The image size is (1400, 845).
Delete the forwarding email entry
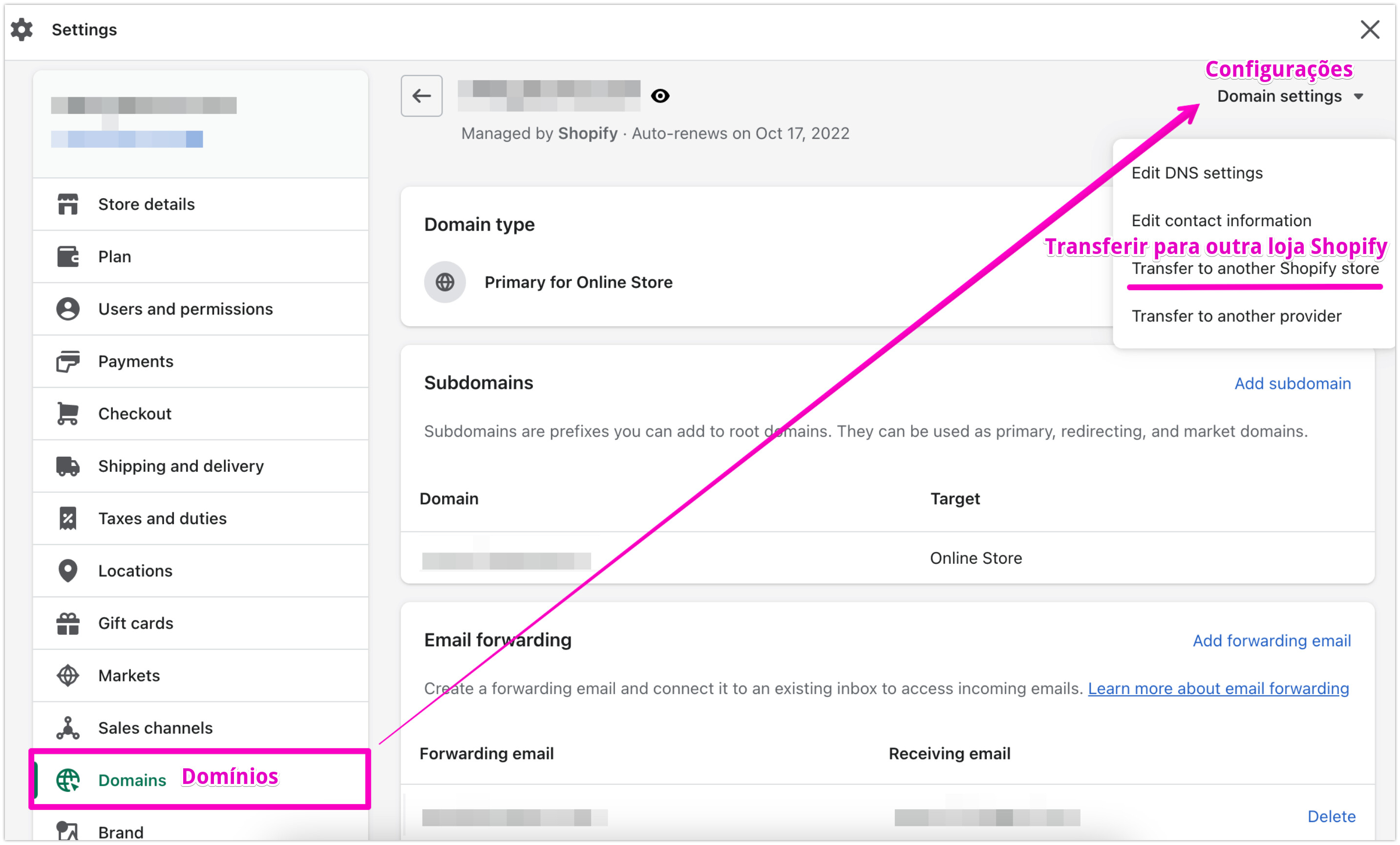tap(1331, 816)
